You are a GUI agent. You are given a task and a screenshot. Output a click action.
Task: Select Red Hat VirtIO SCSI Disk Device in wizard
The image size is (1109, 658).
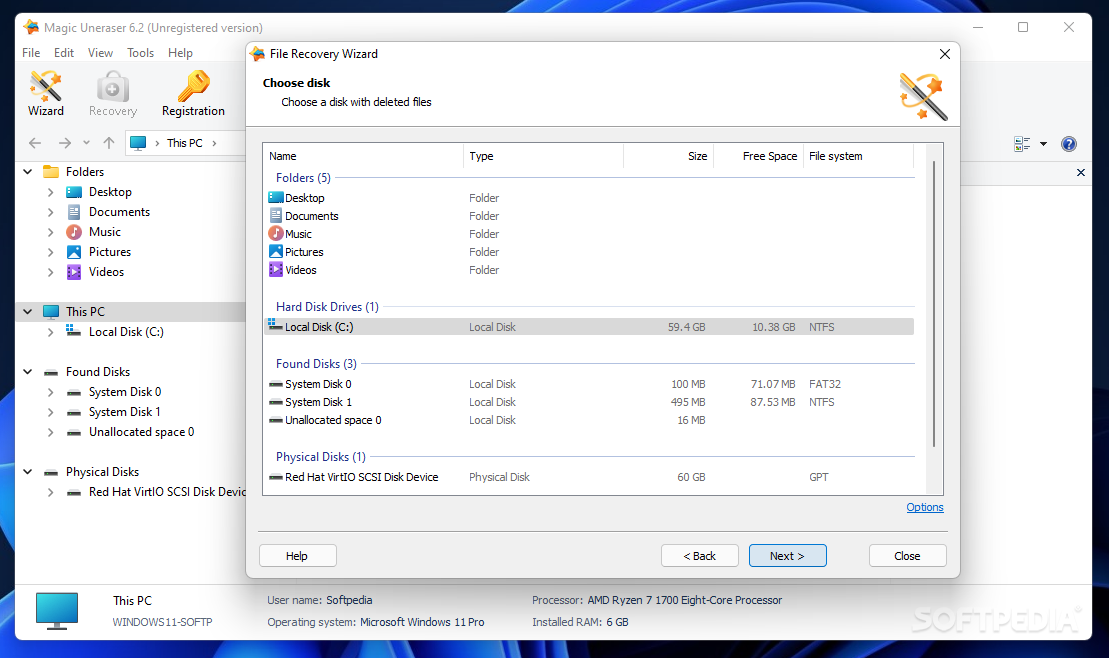click(361, 477)
